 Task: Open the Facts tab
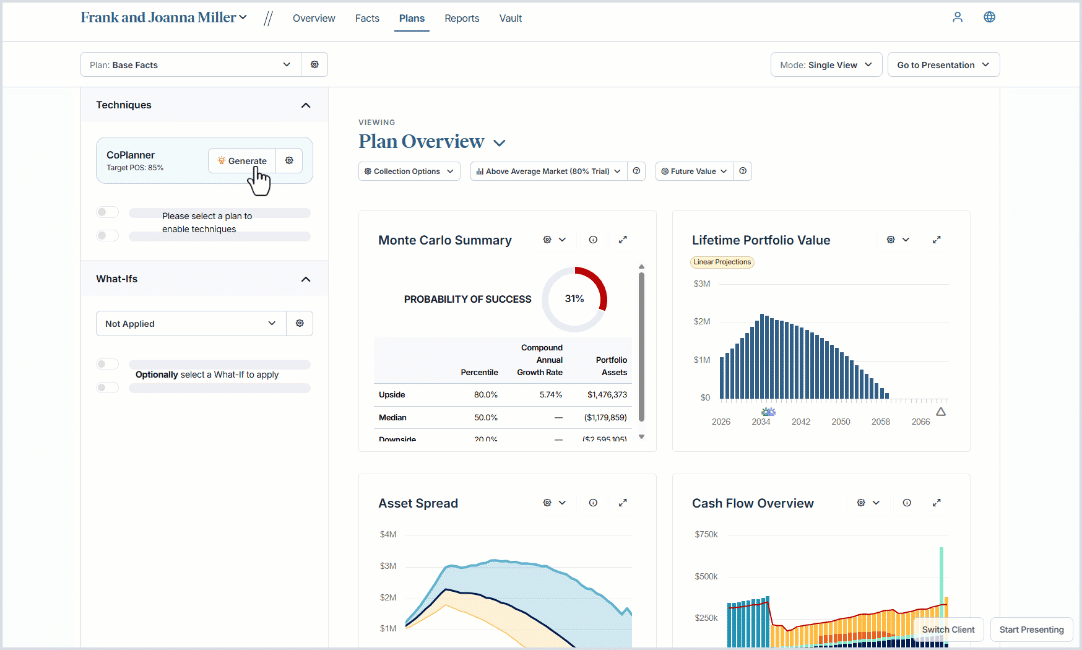coord(367,18)
